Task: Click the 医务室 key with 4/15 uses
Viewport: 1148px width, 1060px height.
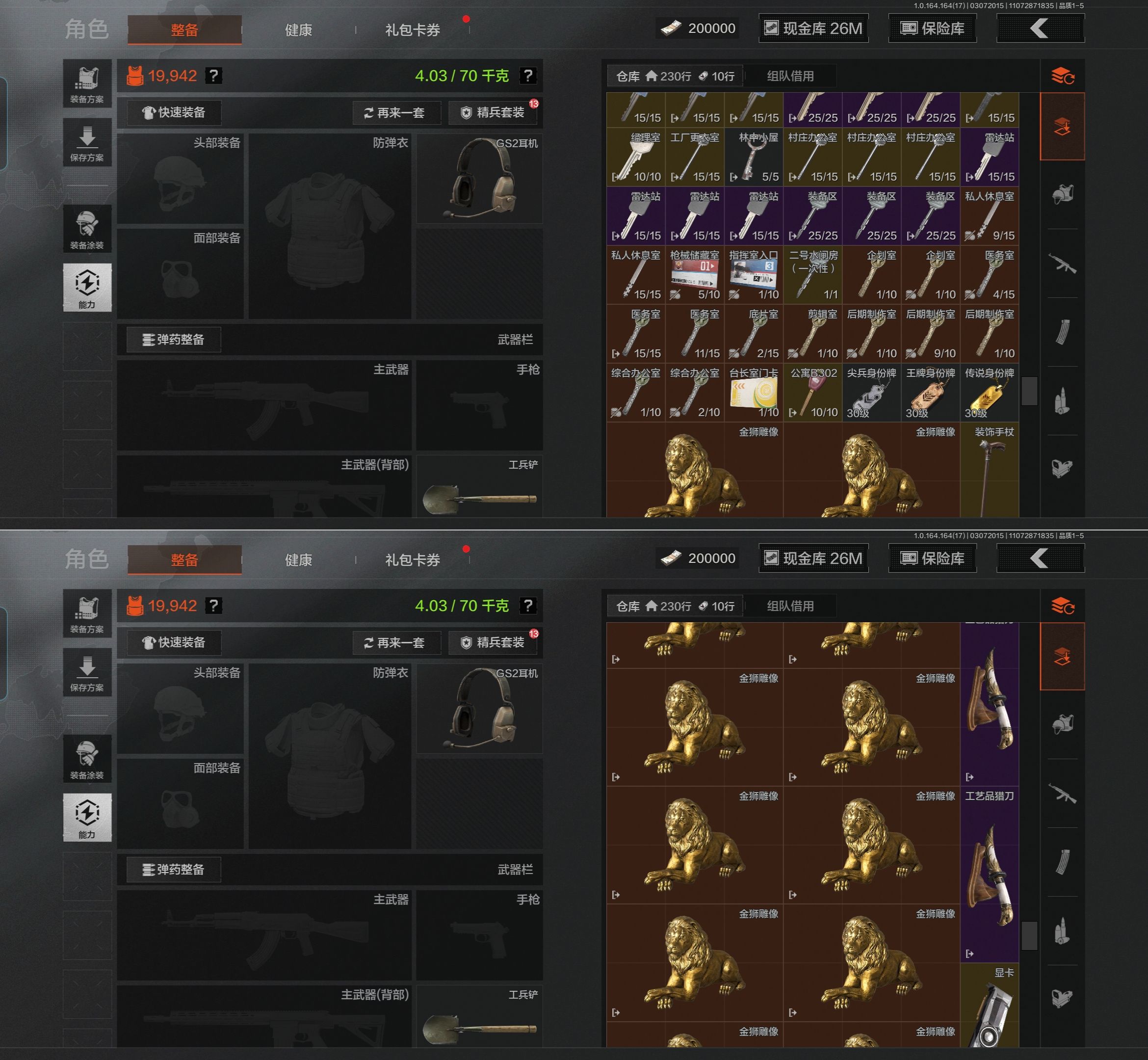Action: (x=990, y=275)
